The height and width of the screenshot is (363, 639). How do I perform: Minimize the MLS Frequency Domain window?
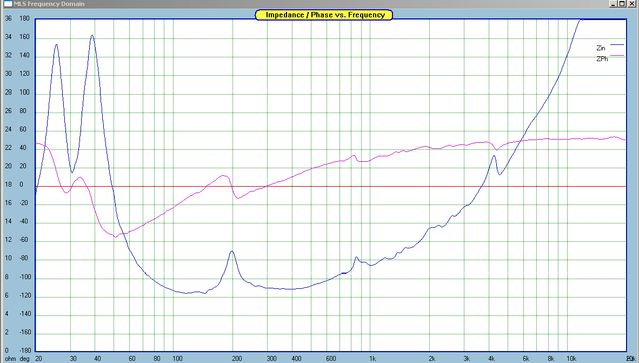coord(613,4)
